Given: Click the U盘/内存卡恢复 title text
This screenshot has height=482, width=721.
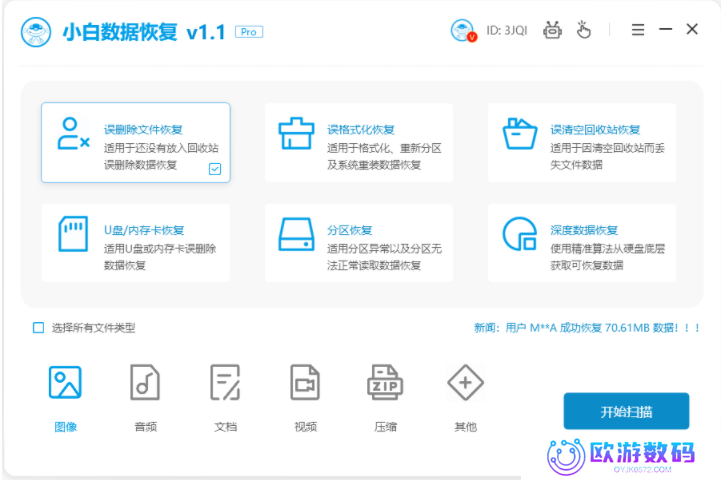Looking at the screenshot, I should [144, 230].
